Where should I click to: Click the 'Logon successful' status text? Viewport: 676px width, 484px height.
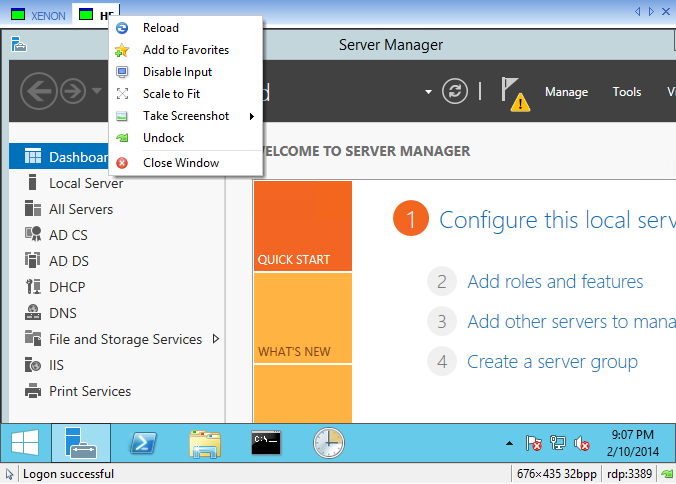click(x=68, y=474)
